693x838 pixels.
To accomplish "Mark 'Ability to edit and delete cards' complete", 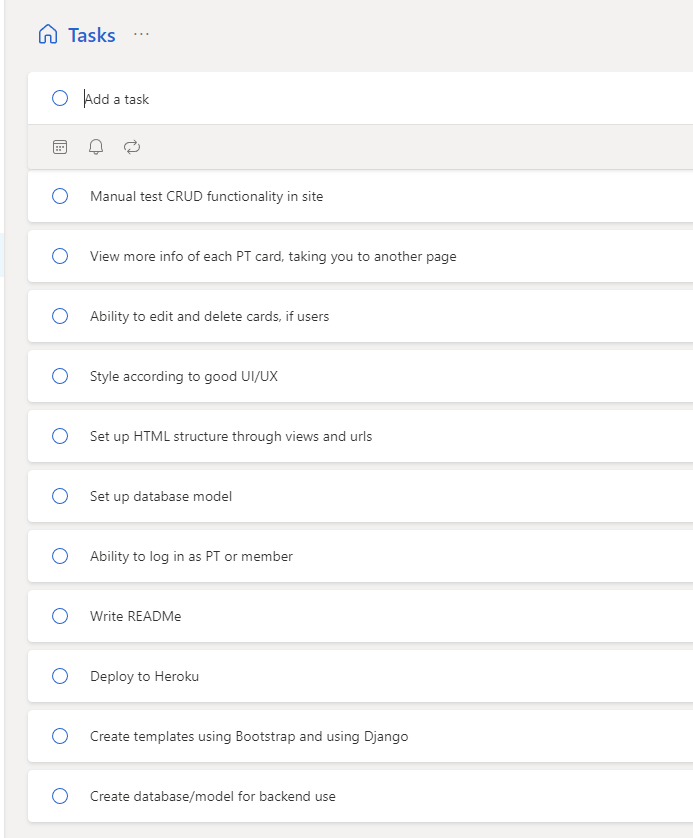I will [59, 316].
